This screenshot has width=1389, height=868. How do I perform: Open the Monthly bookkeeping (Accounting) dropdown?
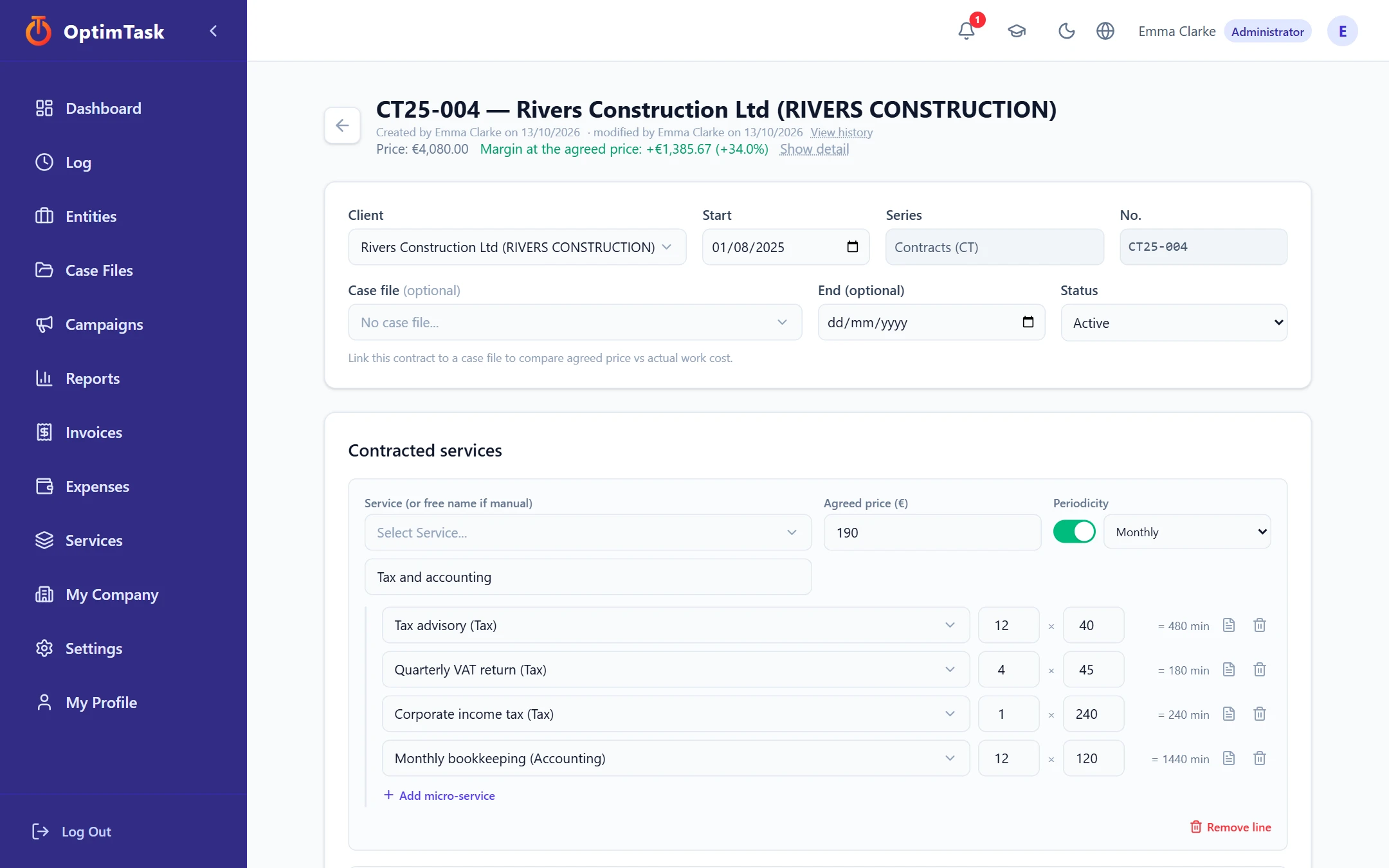pos(675,758)
